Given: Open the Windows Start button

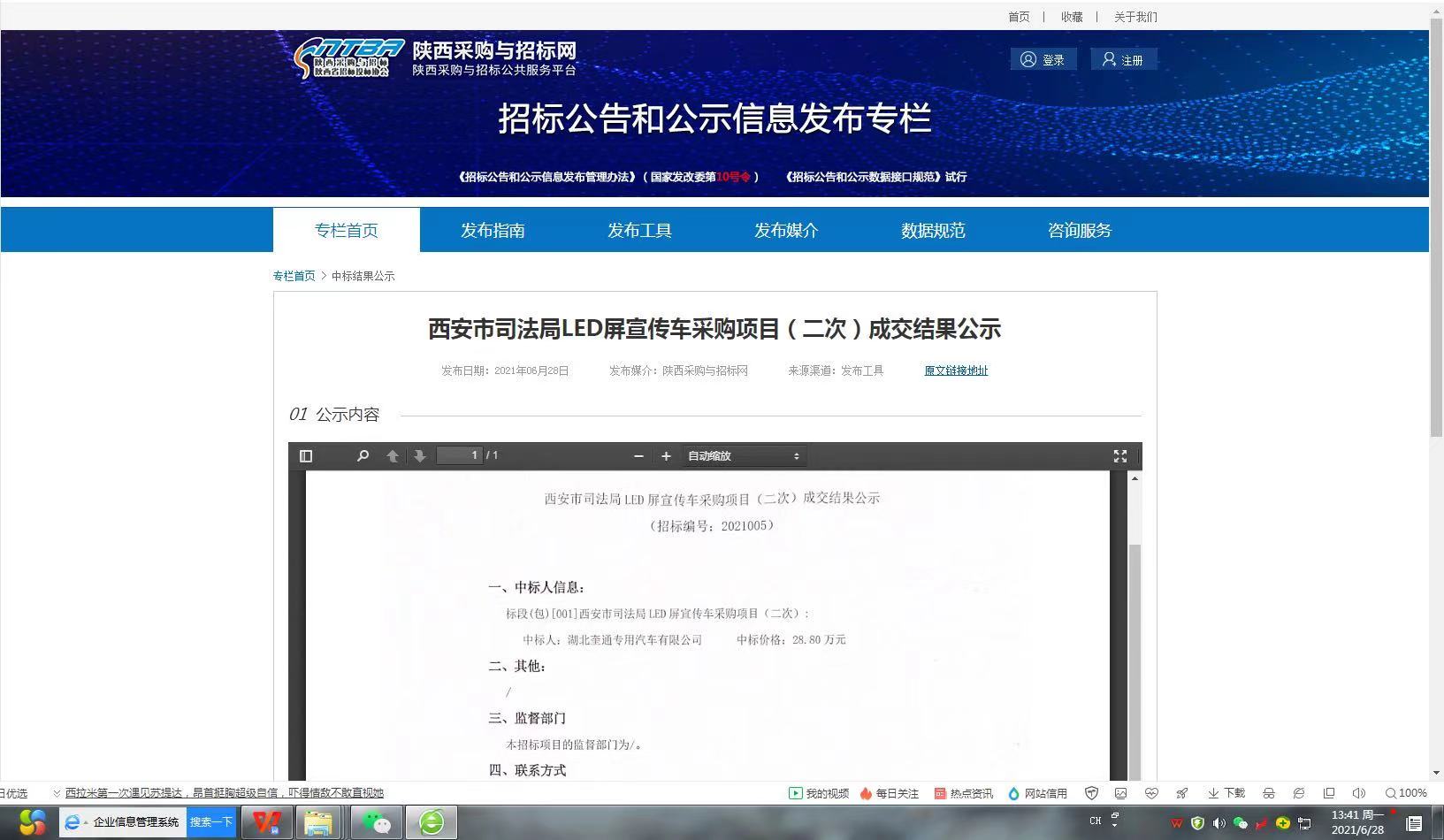Looking at the screenshot, I should [33, 822].
